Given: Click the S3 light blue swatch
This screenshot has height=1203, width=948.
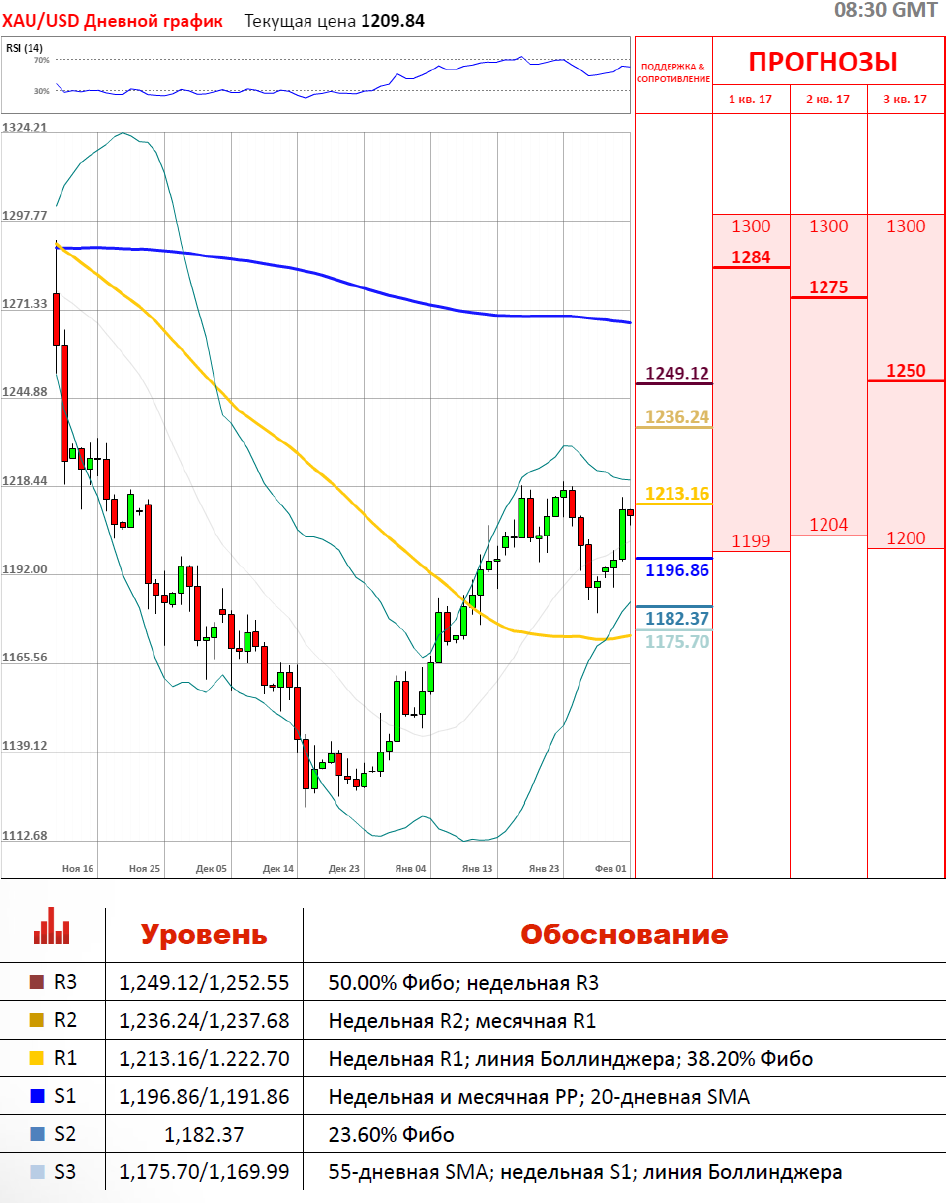Looking at the screenshot, I should point(37,1172).
